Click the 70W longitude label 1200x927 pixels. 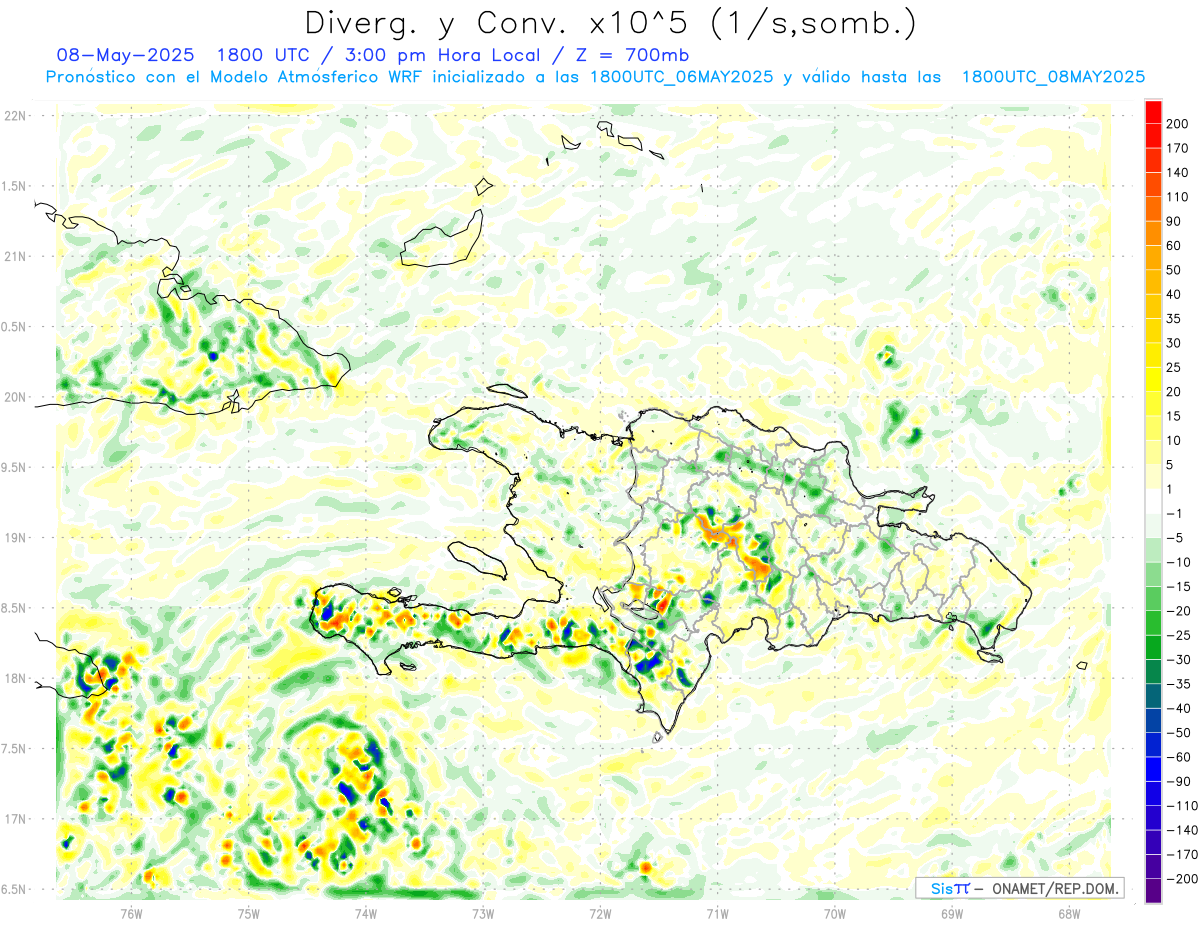pos(834,913)
